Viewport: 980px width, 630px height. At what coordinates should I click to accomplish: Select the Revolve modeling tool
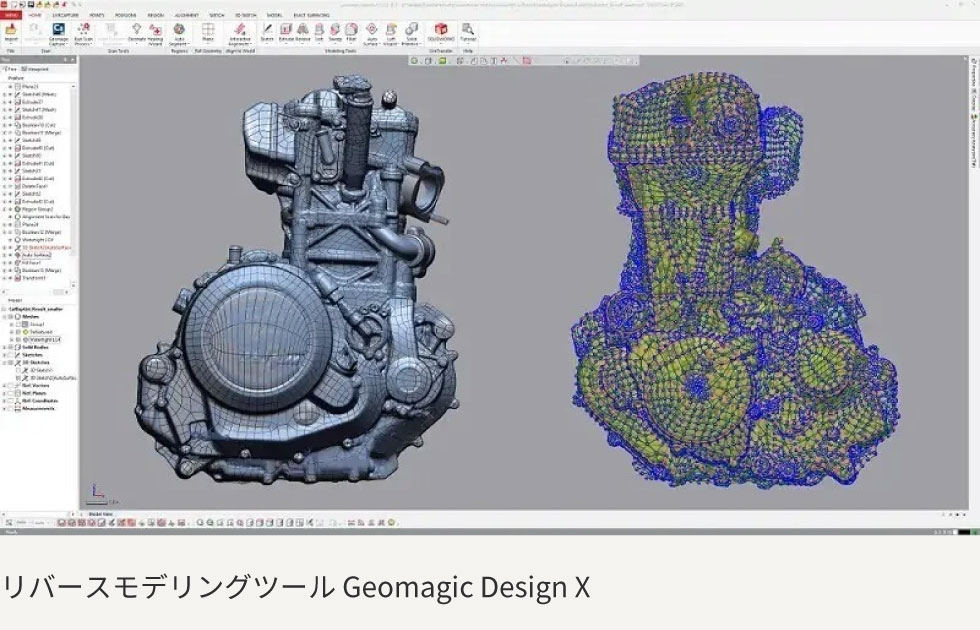click(303, 32)
